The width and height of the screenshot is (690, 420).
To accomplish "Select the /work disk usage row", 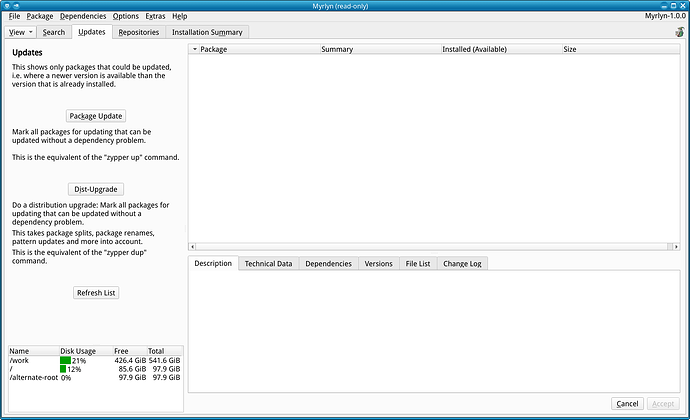I will (95, 360).
